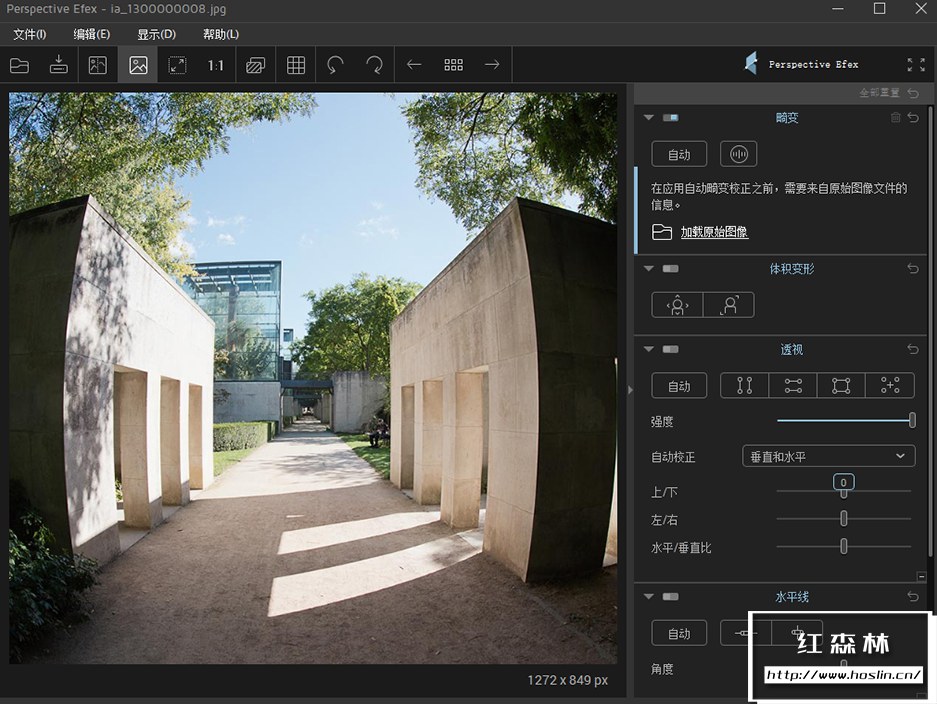Toggle the grid overlay icon
This screenshot has height=704, width=937.
(x=296, y=65)
